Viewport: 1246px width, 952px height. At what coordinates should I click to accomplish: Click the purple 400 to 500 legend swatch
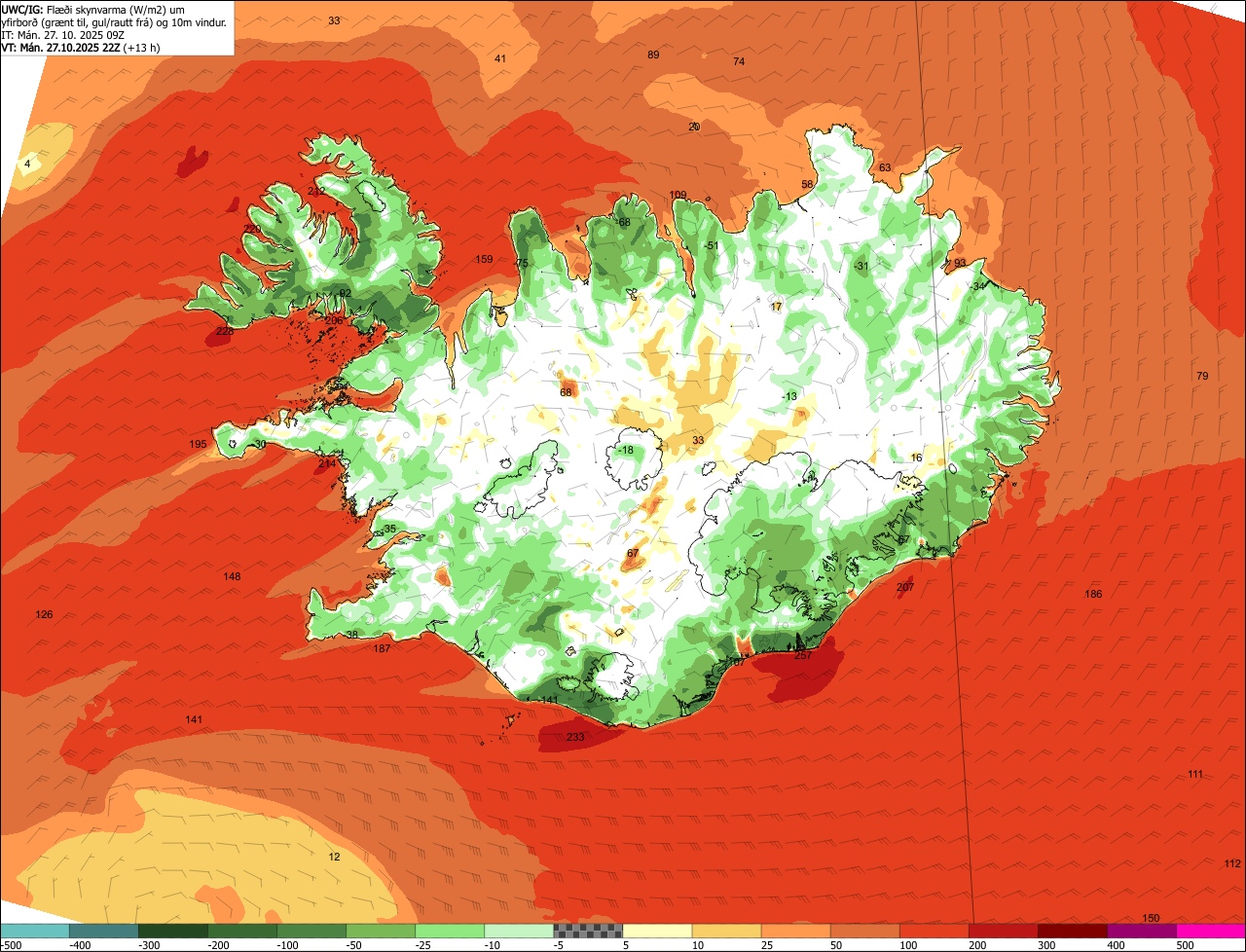tap(1141, 931)
